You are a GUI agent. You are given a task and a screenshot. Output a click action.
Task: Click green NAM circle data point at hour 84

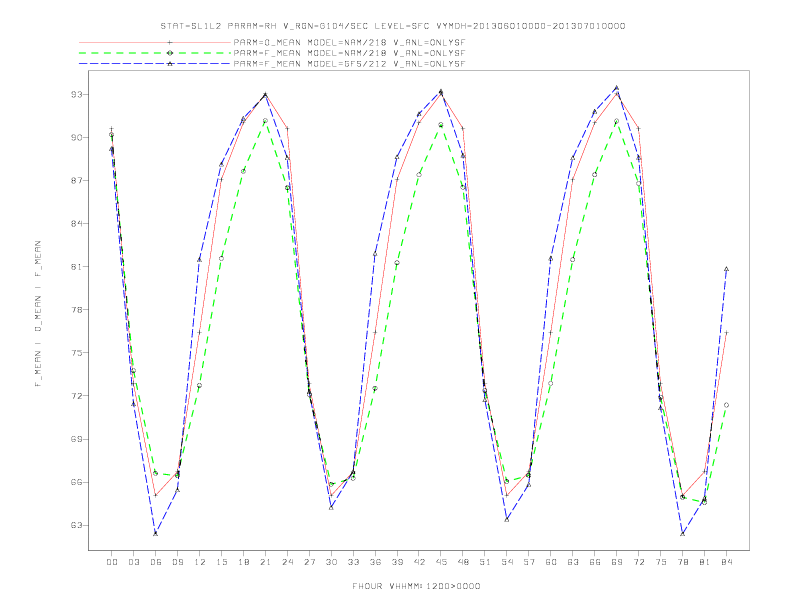pos(726,405)
